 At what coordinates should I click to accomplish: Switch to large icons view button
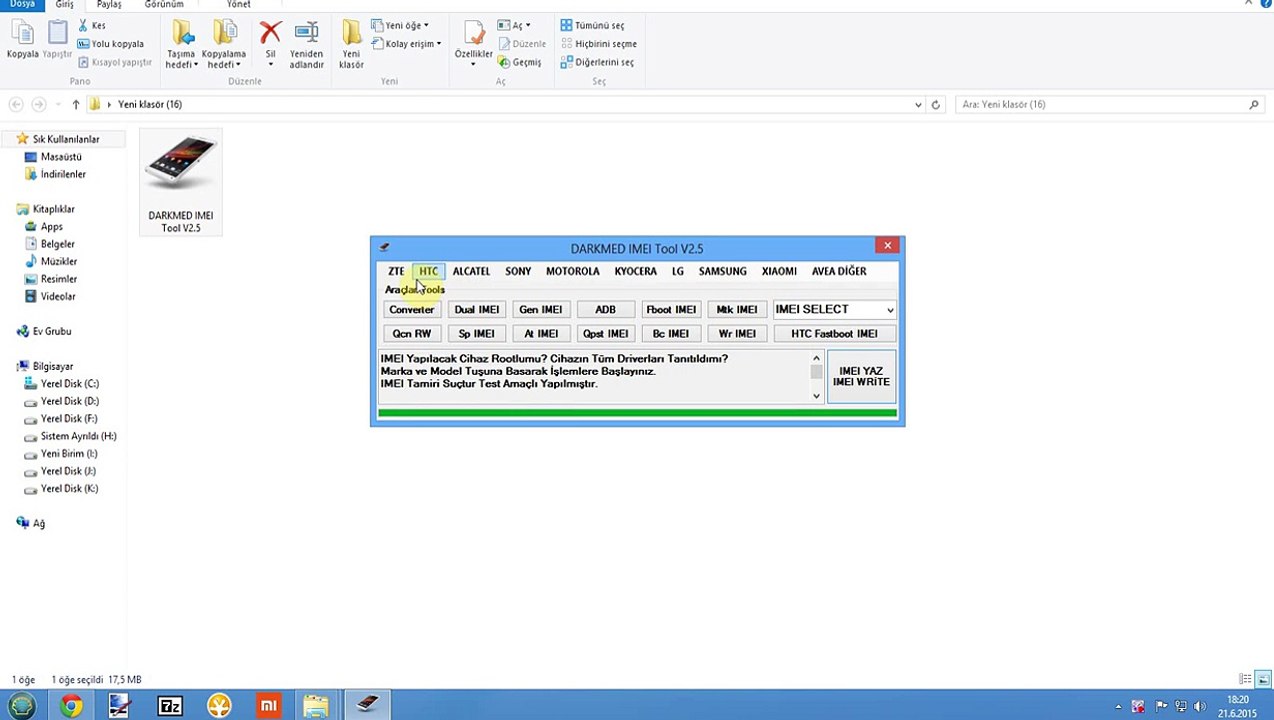point(1262,679)
